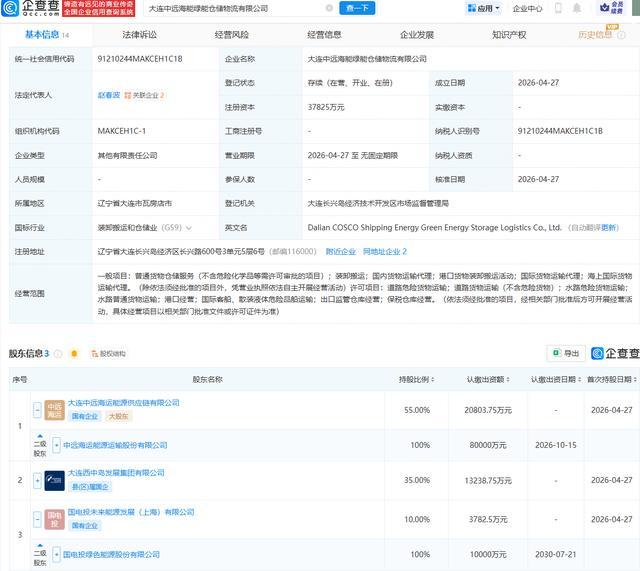This screenshot has width=640, height=571.
Task: Switch to the 法律诉讼 tab
Action: point(140,35)
